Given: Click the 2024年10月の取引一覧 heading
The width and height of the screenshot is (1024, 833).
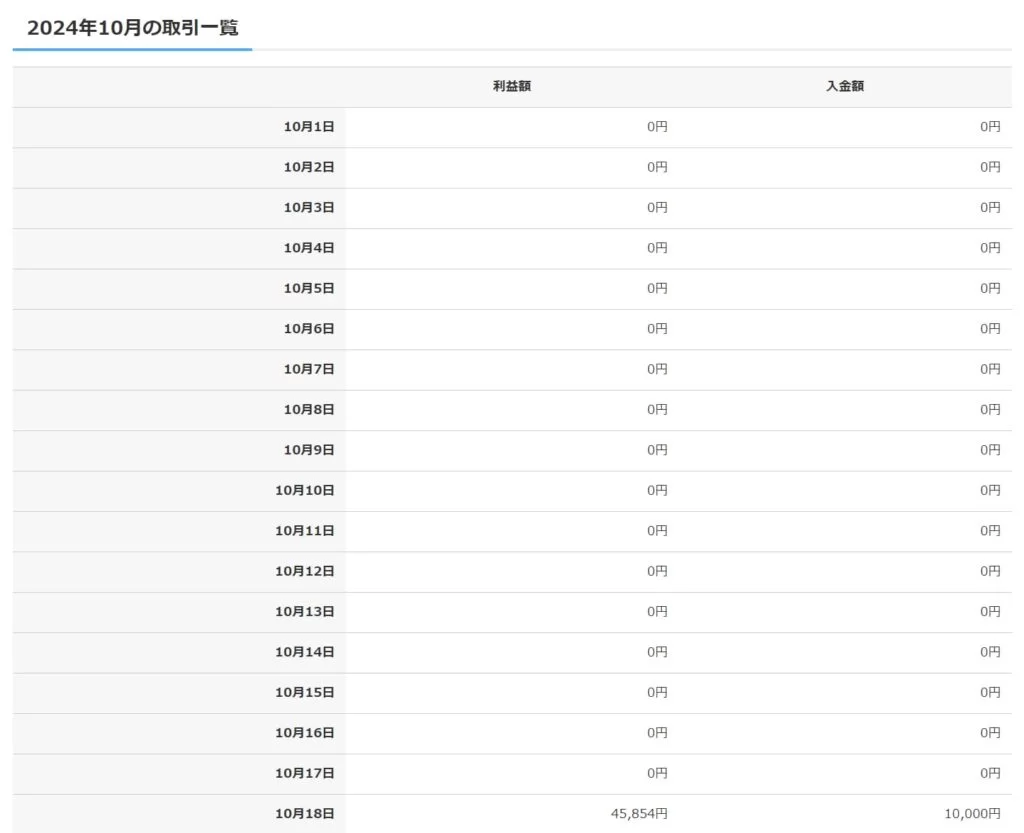Looking at the screenshot, I should click(x=133, y=27).
